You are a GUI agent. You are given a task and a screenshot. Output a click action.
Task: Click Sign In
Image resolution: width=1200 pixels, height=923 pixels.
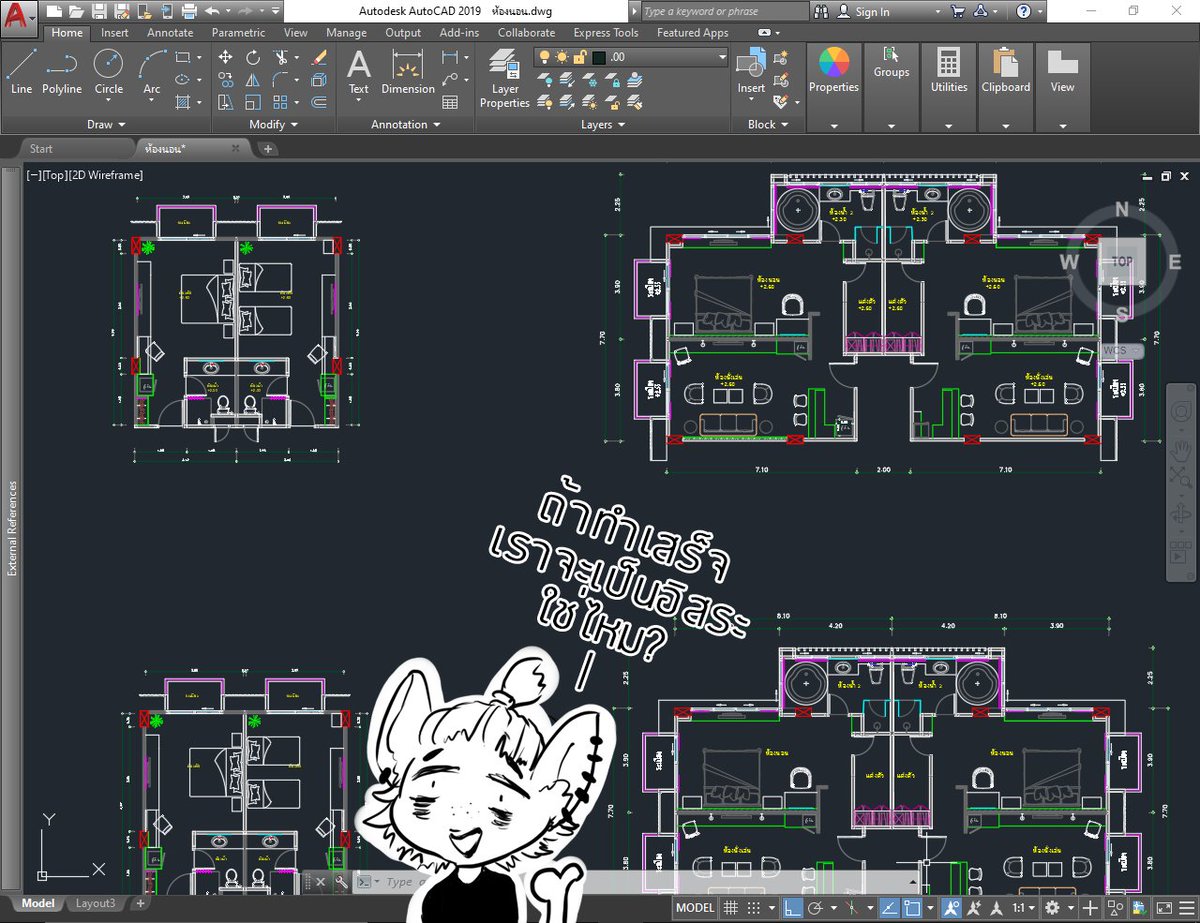tap(873, 12)
